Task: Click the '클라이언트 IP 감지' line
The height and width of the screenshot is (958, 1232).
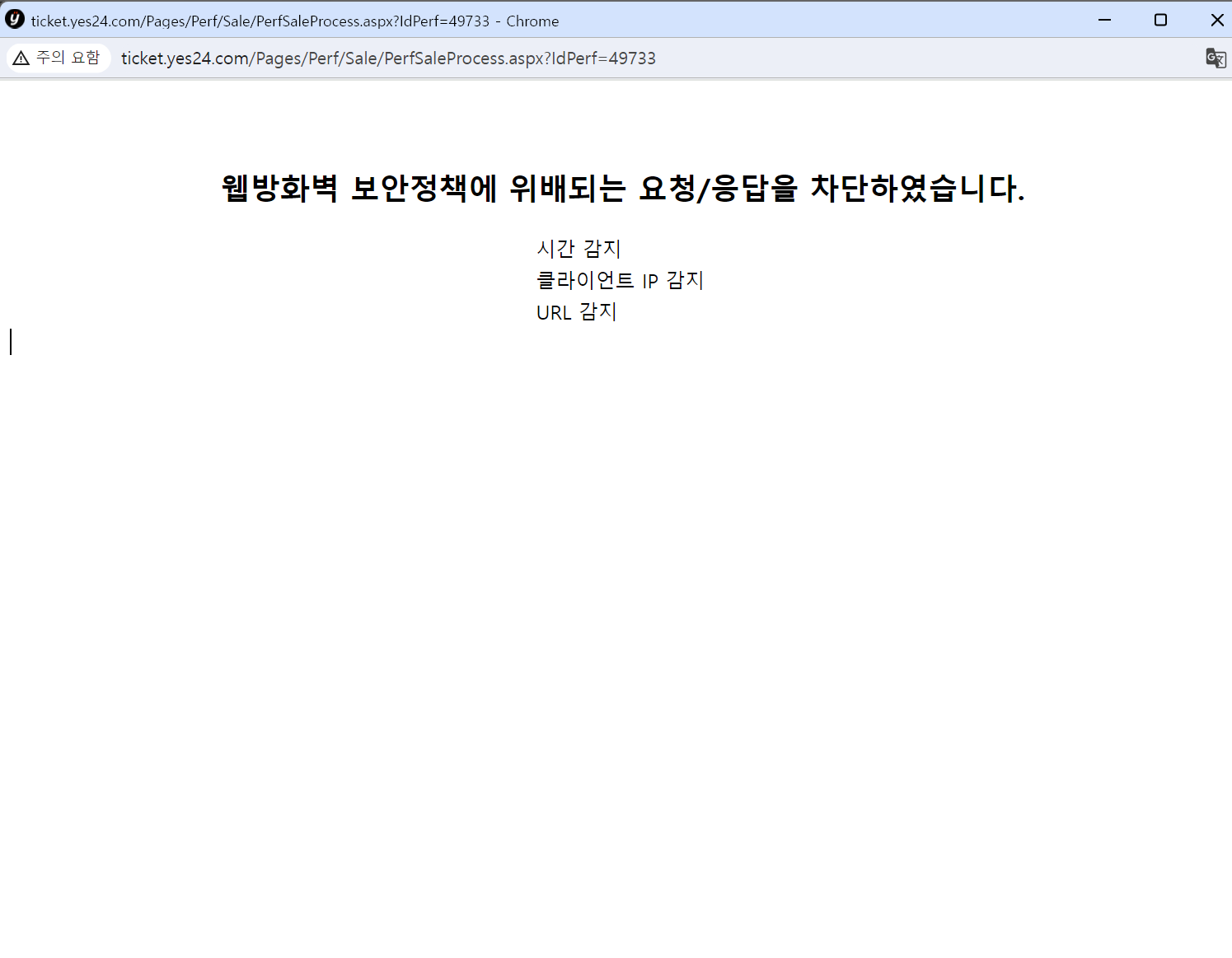Action: 620,281
